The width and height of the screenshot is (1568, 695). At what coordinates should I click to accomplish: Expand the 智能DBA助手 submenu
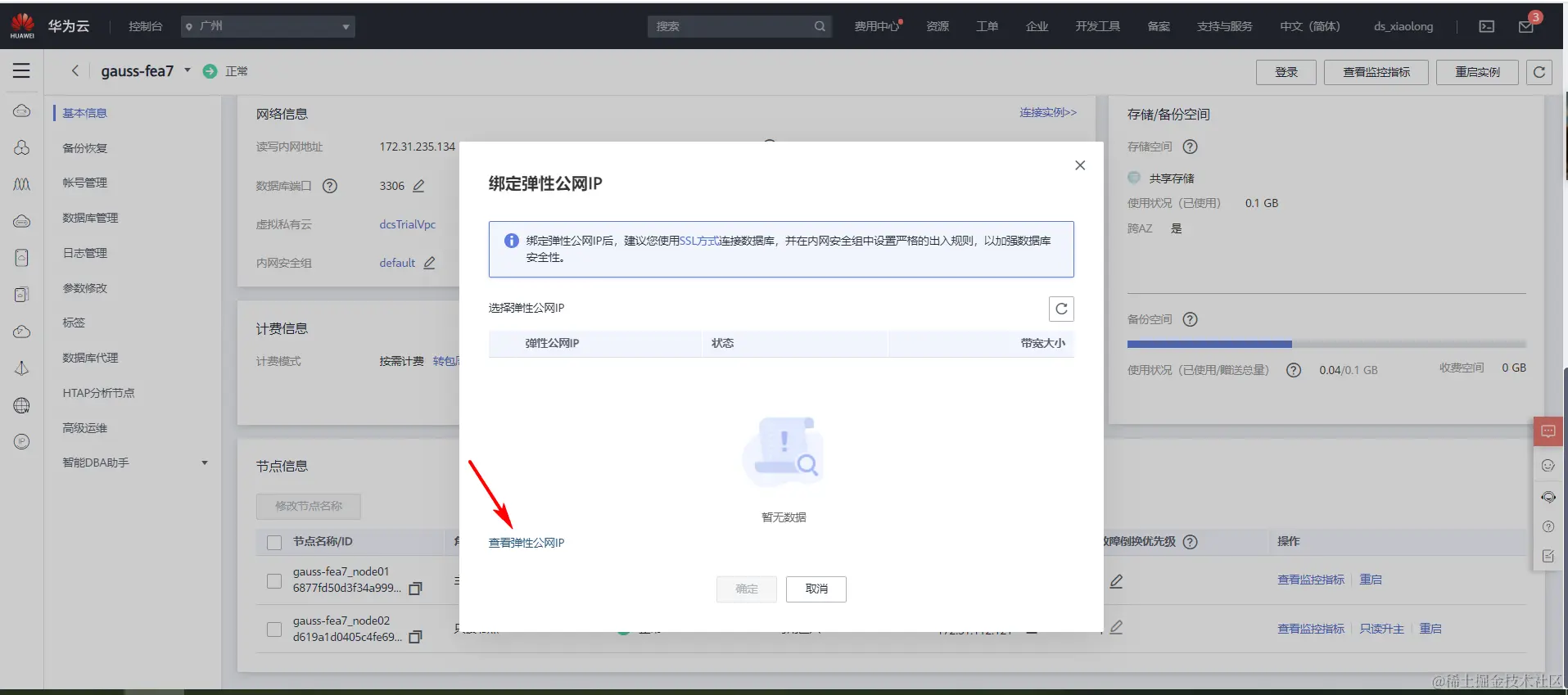(x=205, y=463)
